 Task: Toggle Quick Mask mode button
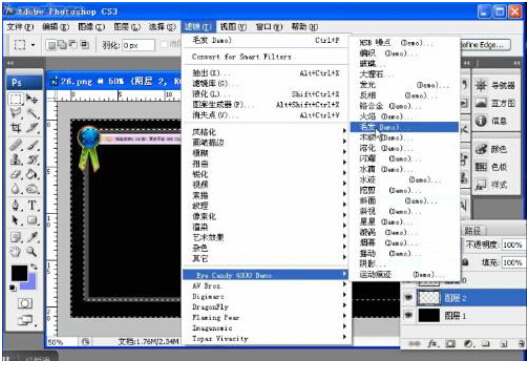coord(25,303)
